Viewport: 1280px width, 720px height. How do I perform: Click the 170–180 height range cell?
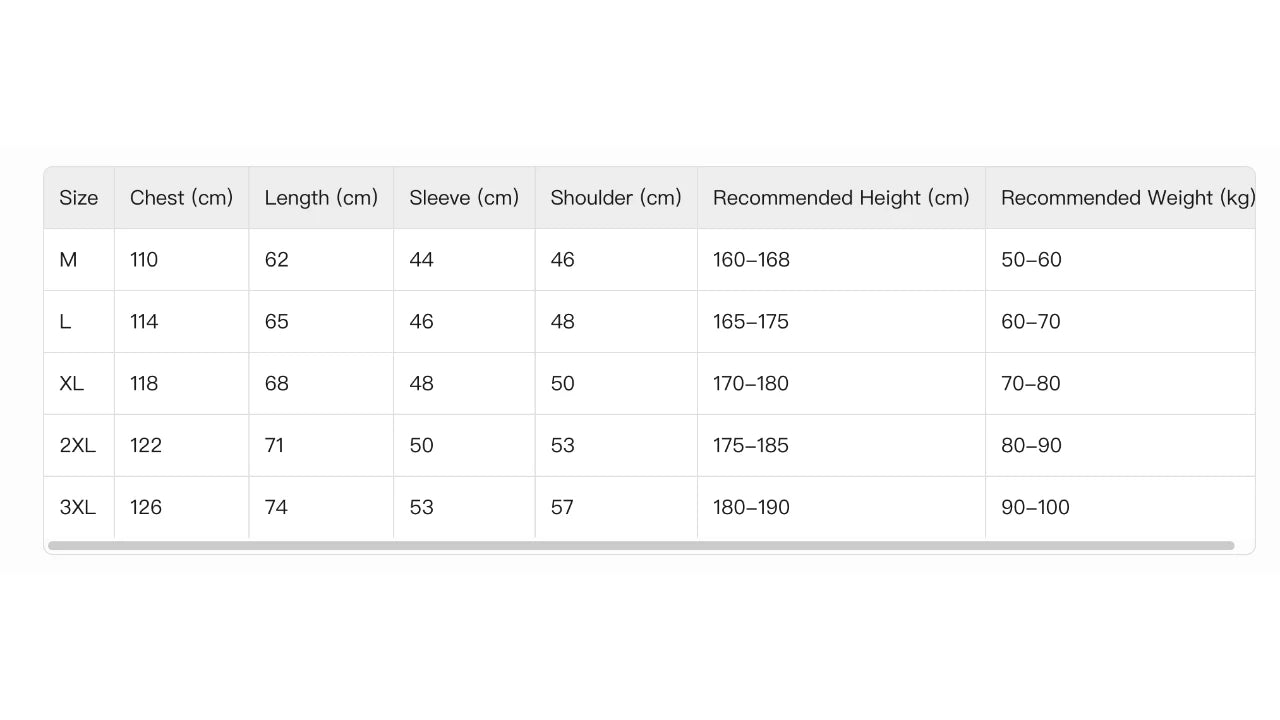point(751,384)
